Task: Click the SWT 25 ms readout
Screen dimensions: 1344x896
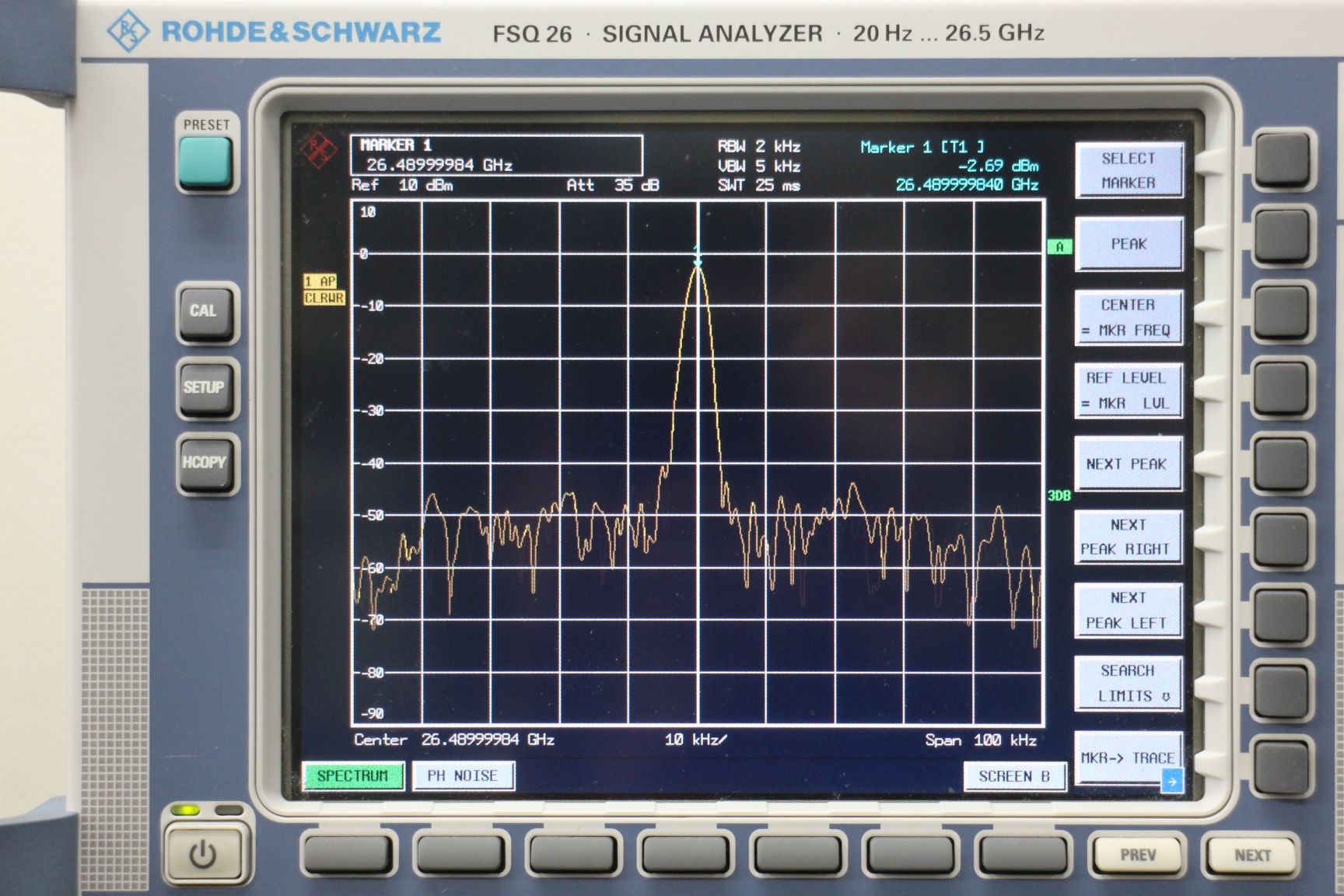Action: [759, 185]
